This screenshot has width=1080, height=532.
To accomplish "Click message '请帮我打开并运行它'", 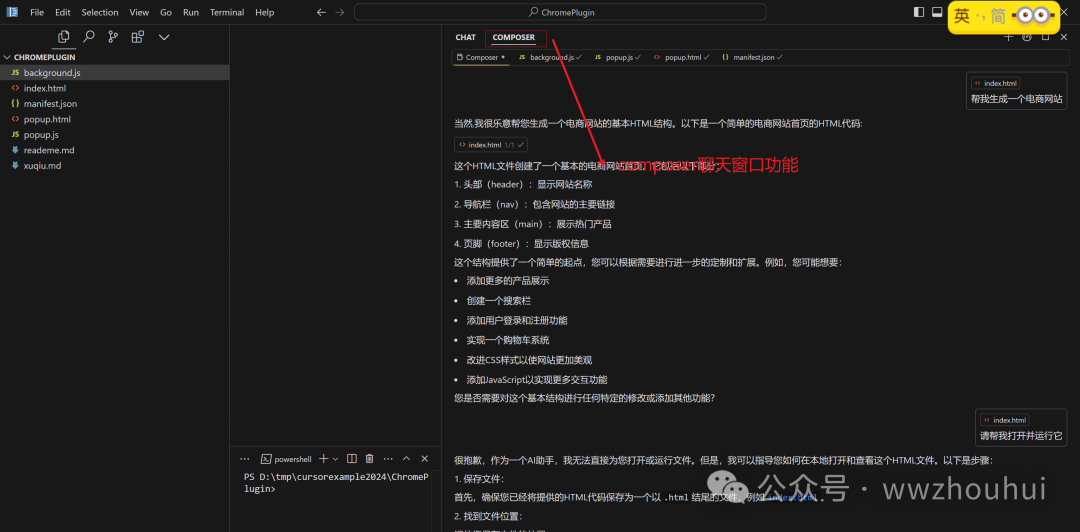I will click(x=1021, y=436).
